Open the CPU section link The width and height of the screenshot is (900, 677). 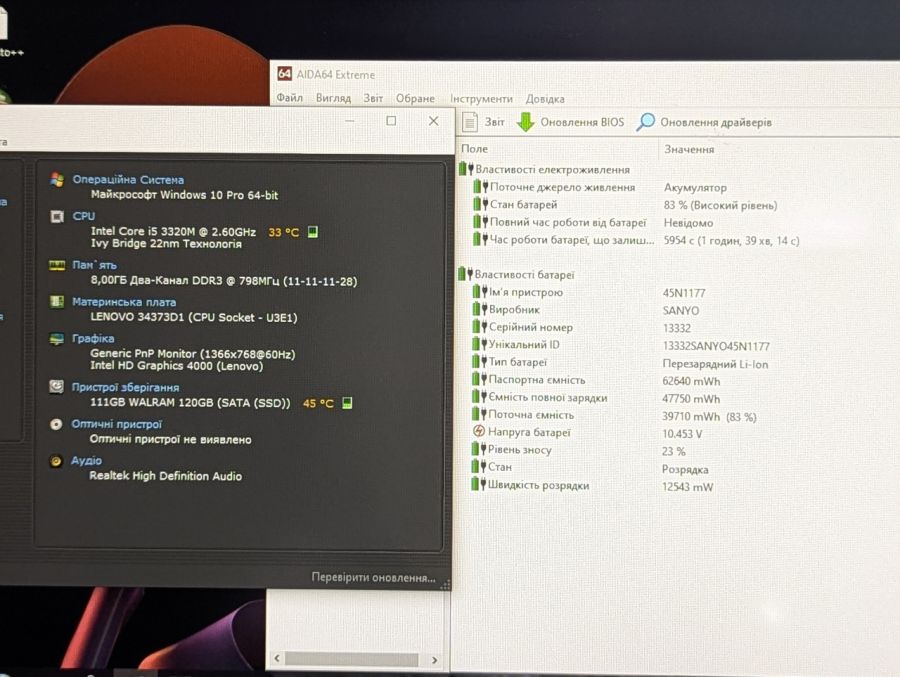point(84,216)
